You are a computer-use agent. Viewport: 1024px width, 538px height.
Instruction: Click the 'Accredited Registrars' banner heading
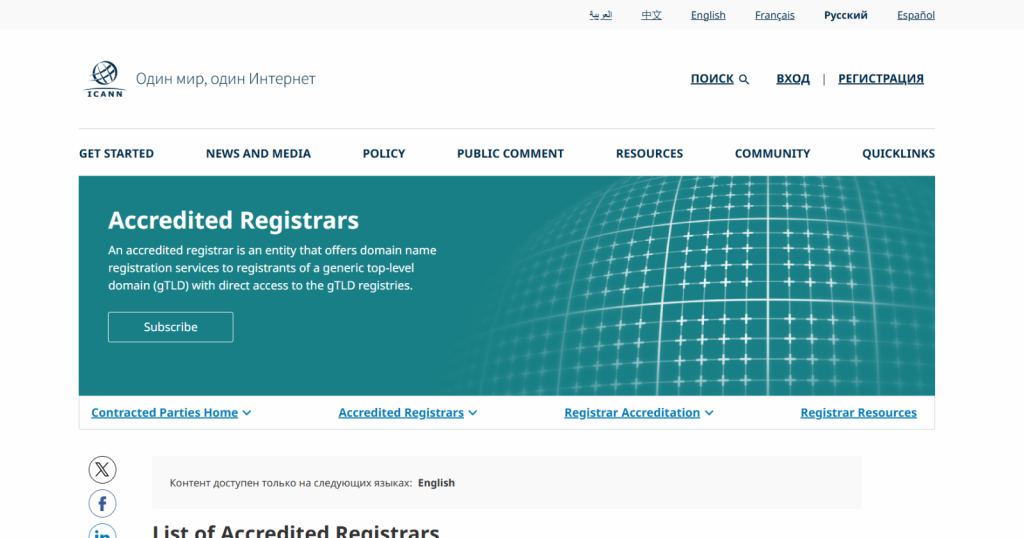point(233,221)
